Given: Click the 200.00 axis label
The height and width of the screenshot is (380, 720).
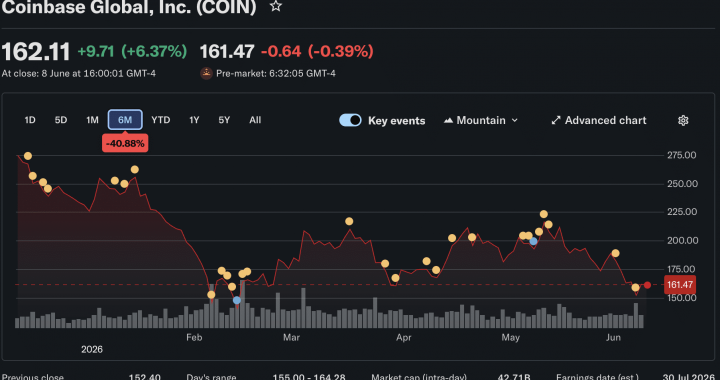Looking at the screenshot, I should [682, 240].
